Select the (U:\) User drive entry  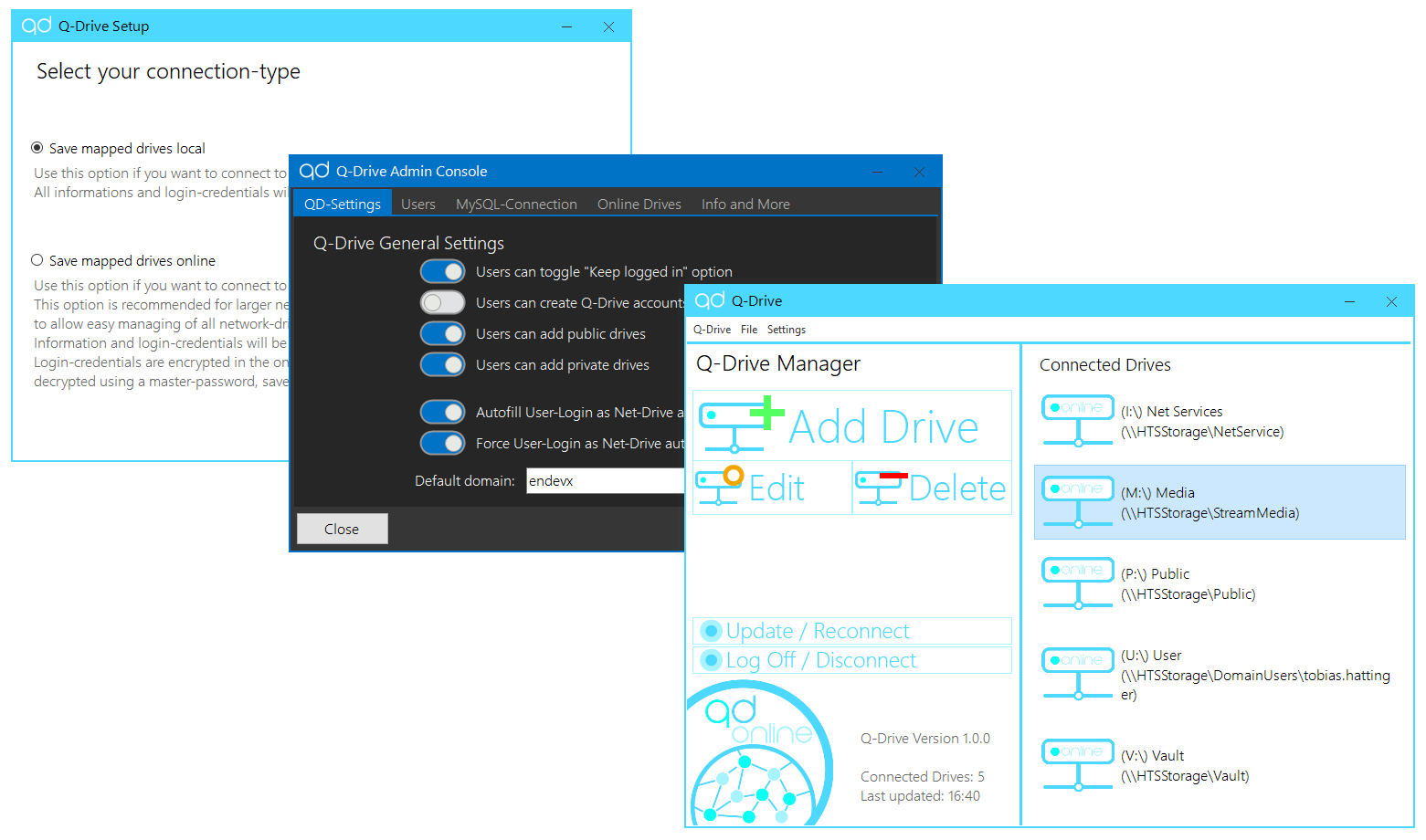[x=1220, y=675]
